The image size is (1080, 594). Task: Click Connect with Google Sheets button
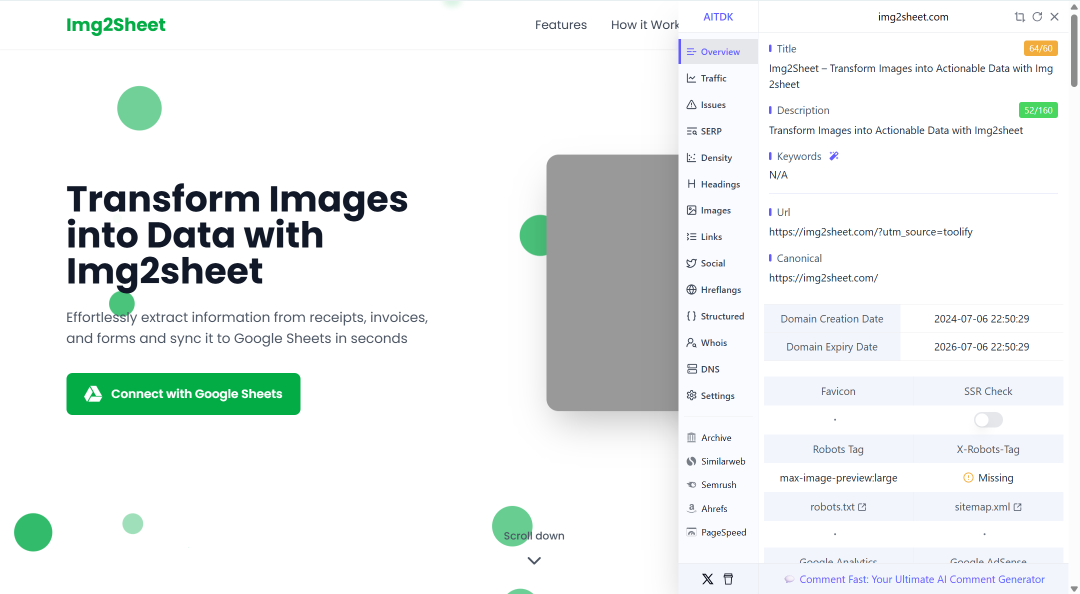point(183,394)
